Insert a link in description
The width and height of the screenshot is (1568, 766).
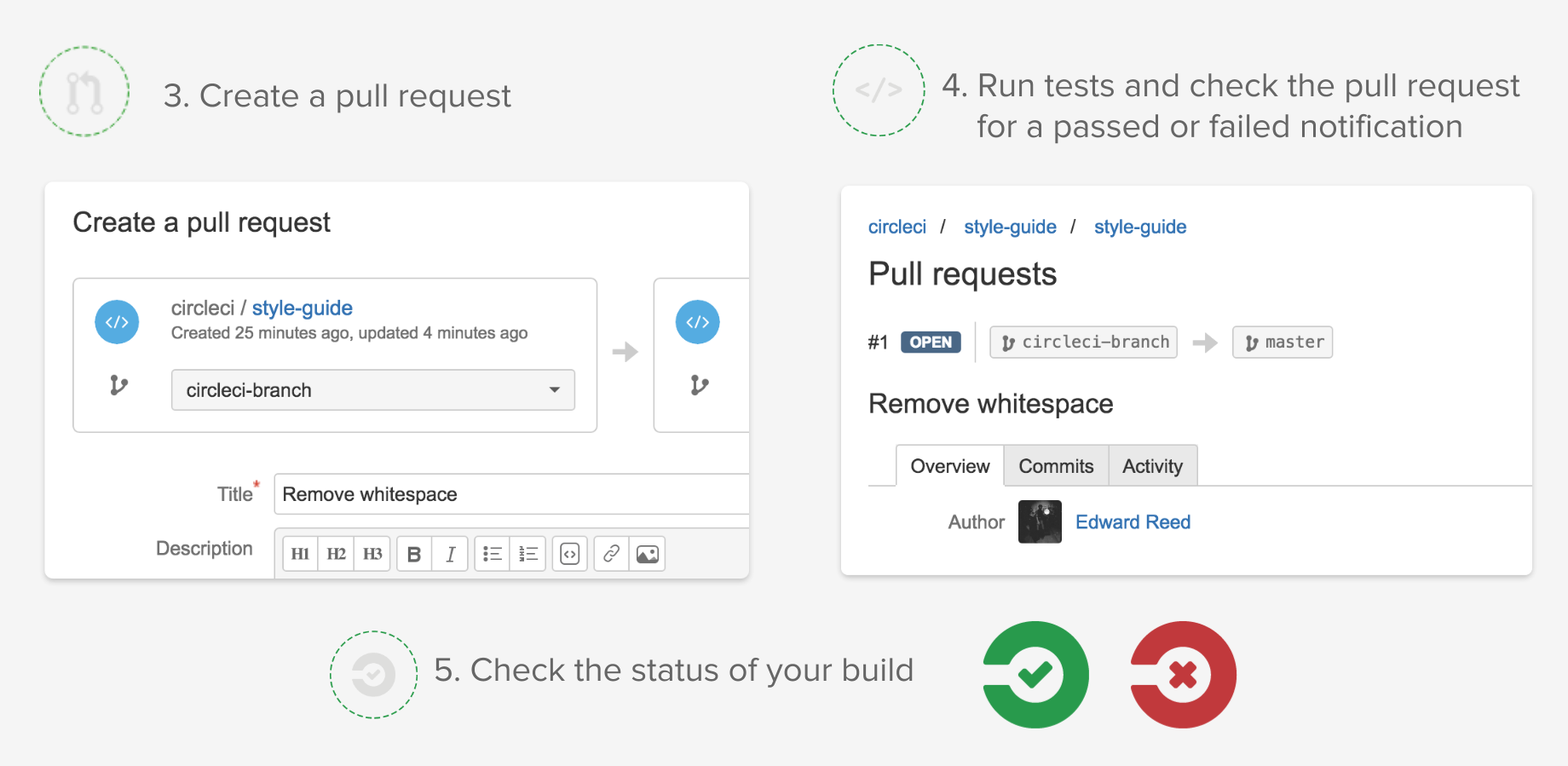click(611, 554)
